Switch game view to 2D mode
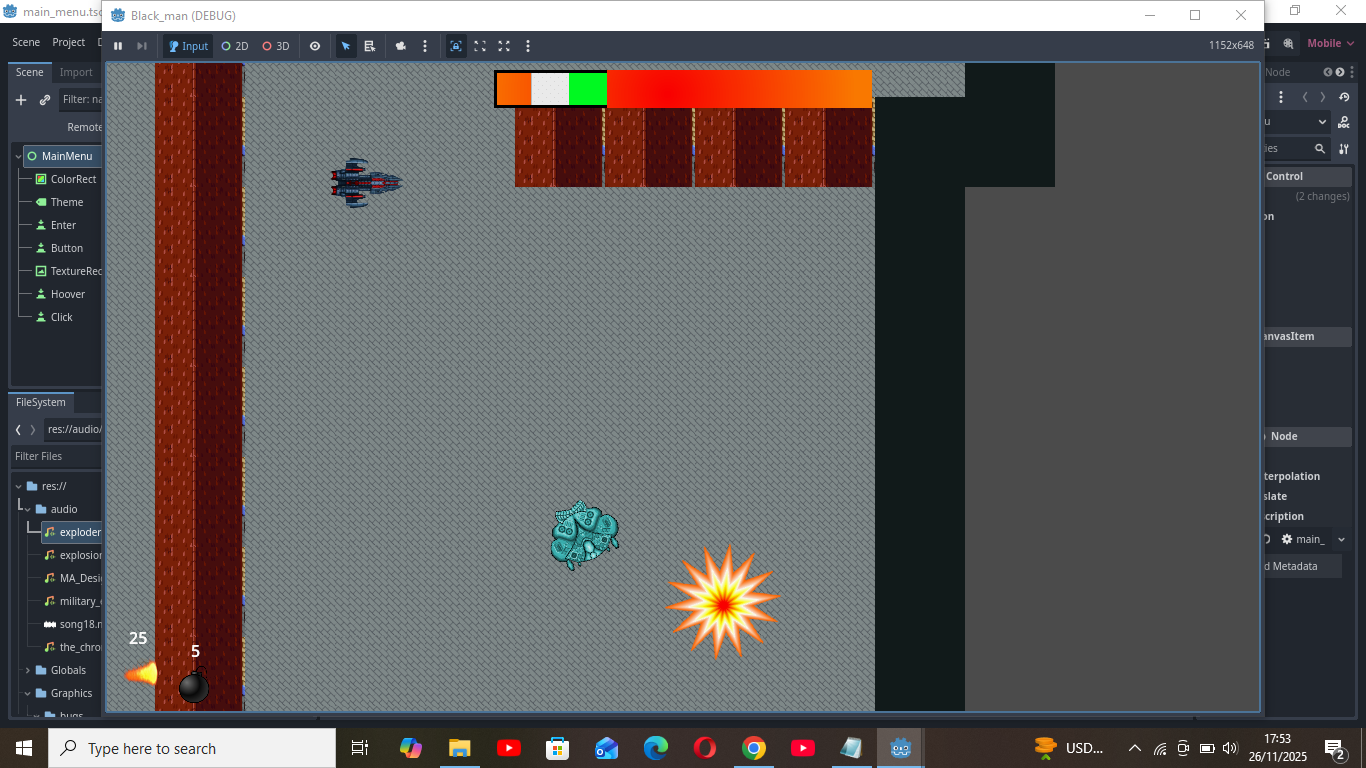The height and width of the screenshot is (768, 1366). click(x=235, y=46)
